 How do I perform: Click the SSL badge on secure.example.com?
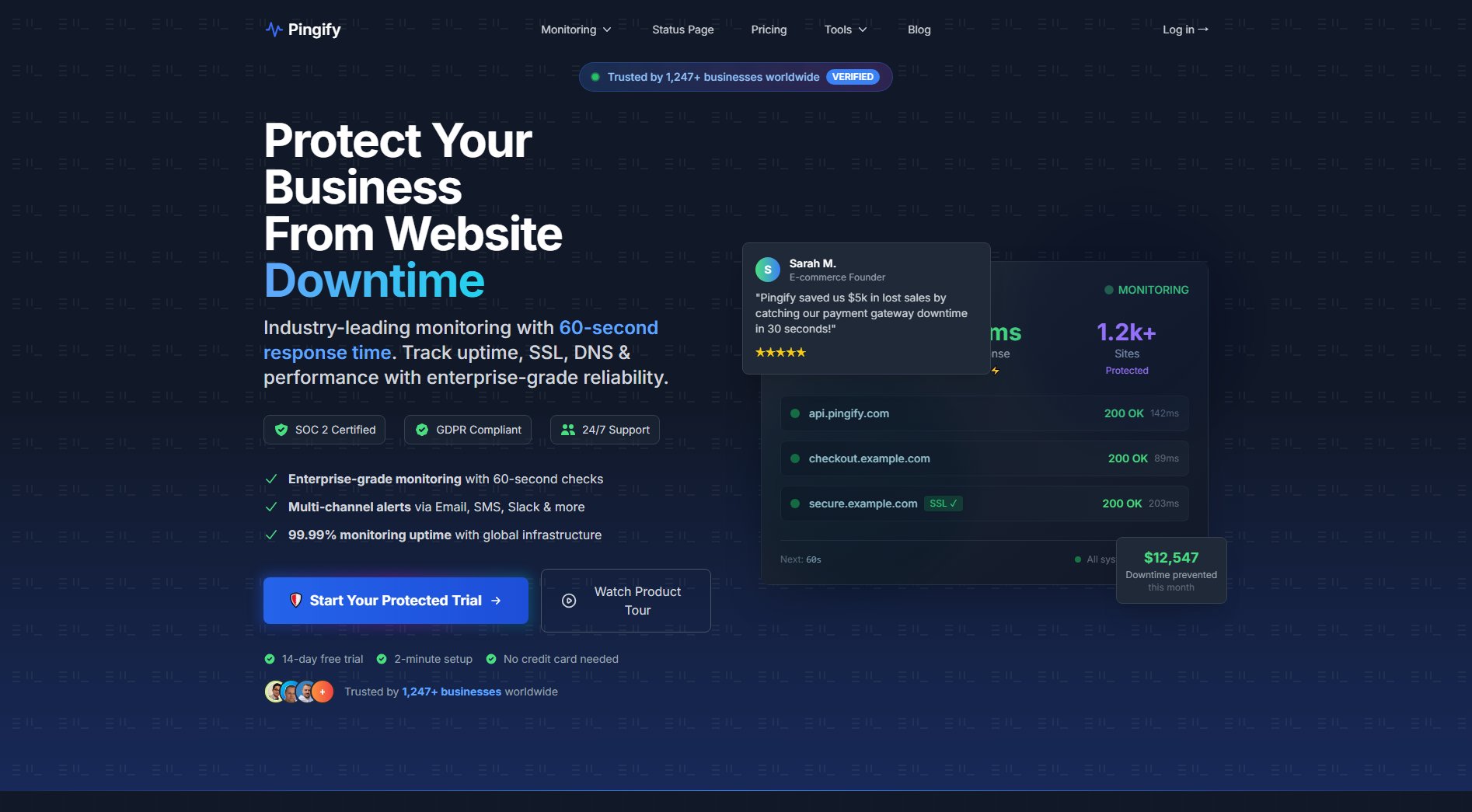[943, 504]
